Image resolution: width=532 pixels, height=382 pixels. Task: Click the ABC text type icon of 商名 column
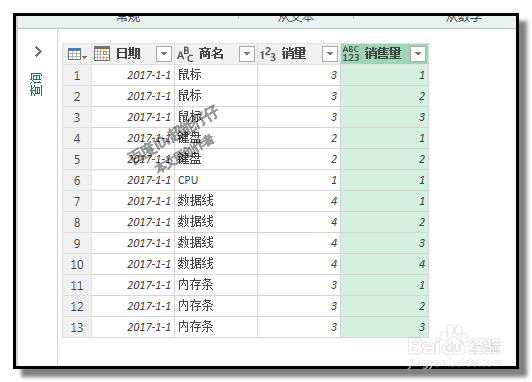[x=185, y=54]
